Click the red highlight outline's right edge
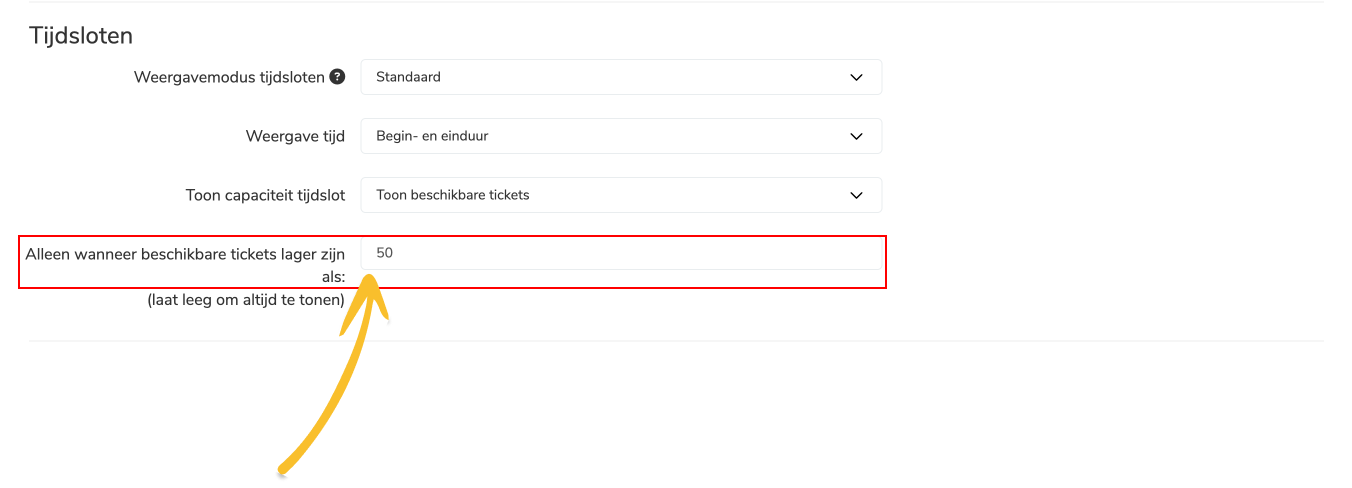Viewport: 1352px width, 488px height. (886, 262)
